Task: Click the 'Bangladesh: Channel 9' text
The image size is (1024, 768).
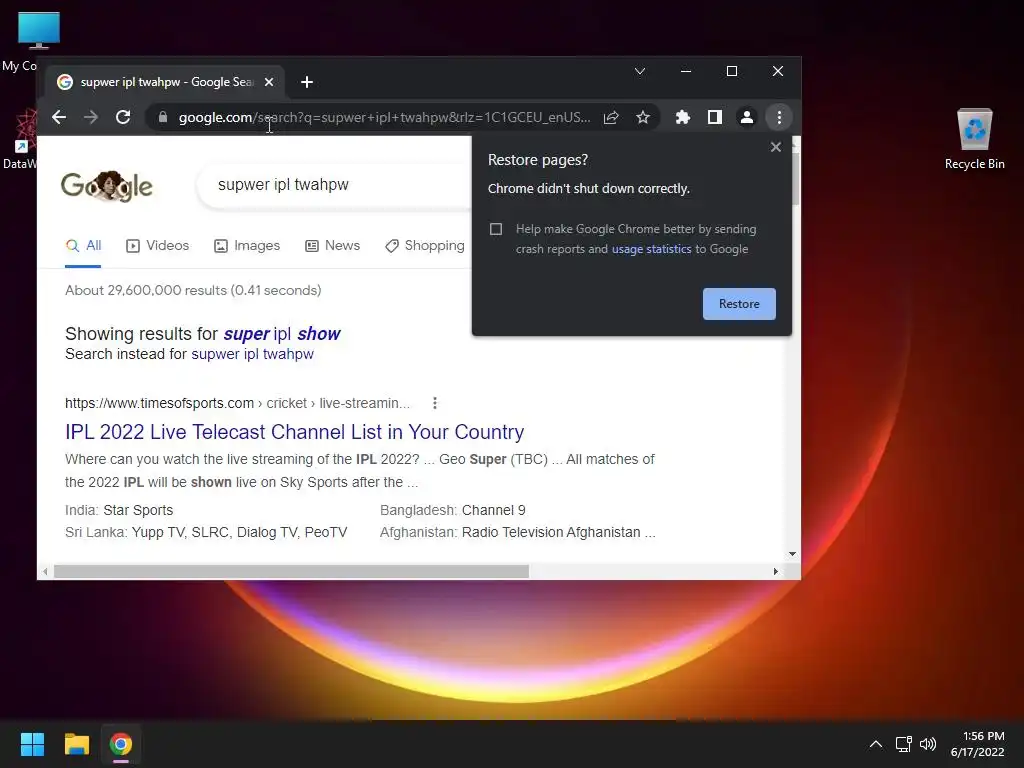Action: tap(453, 510)
